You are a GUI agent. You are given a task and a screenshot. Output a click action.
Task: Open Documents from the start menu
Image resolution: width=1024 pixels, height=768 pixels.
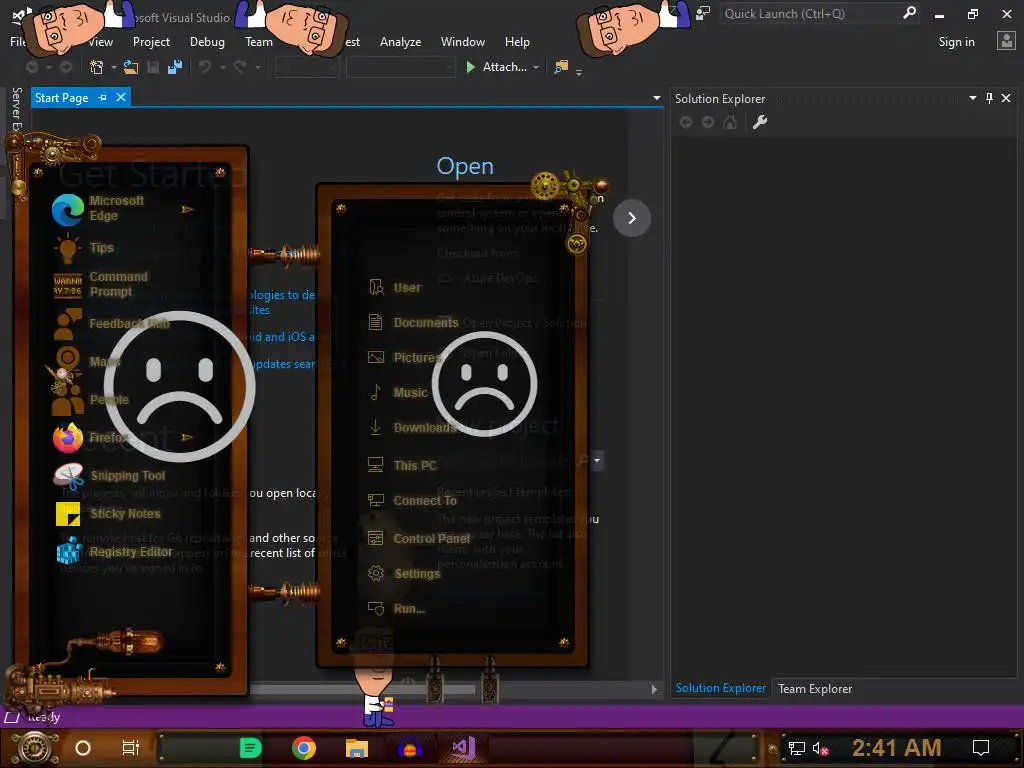point(413,323)
